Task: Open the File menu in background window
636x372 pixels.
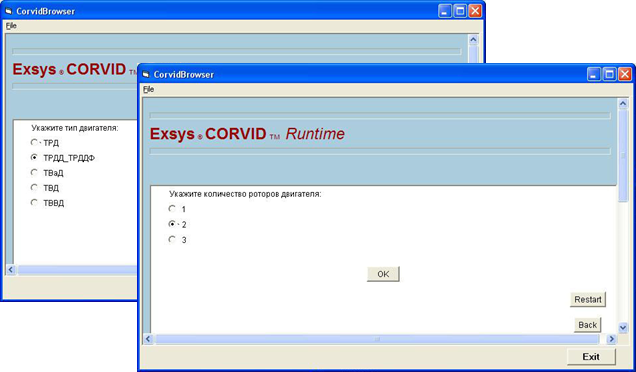Action: (x=11, y=26)
